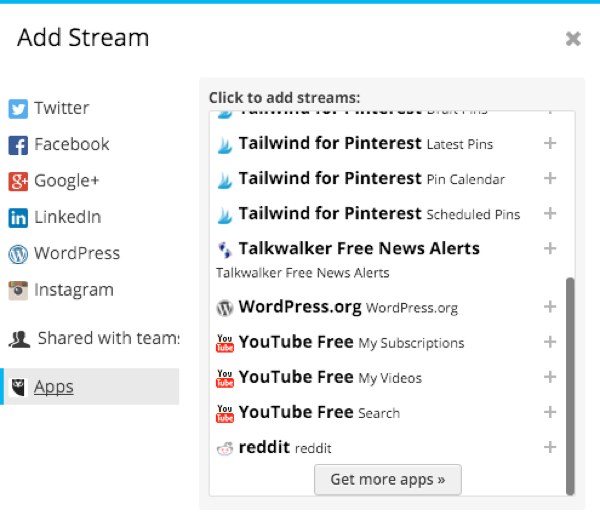Open the Apps tab
Screen dimensions: 600x527
coord(91,387)
